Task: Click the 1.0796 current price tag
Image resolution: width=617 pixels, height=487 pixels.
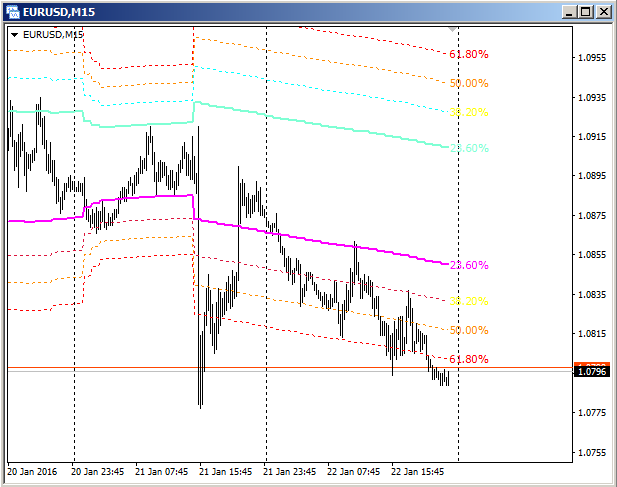Action: [592, 371]
